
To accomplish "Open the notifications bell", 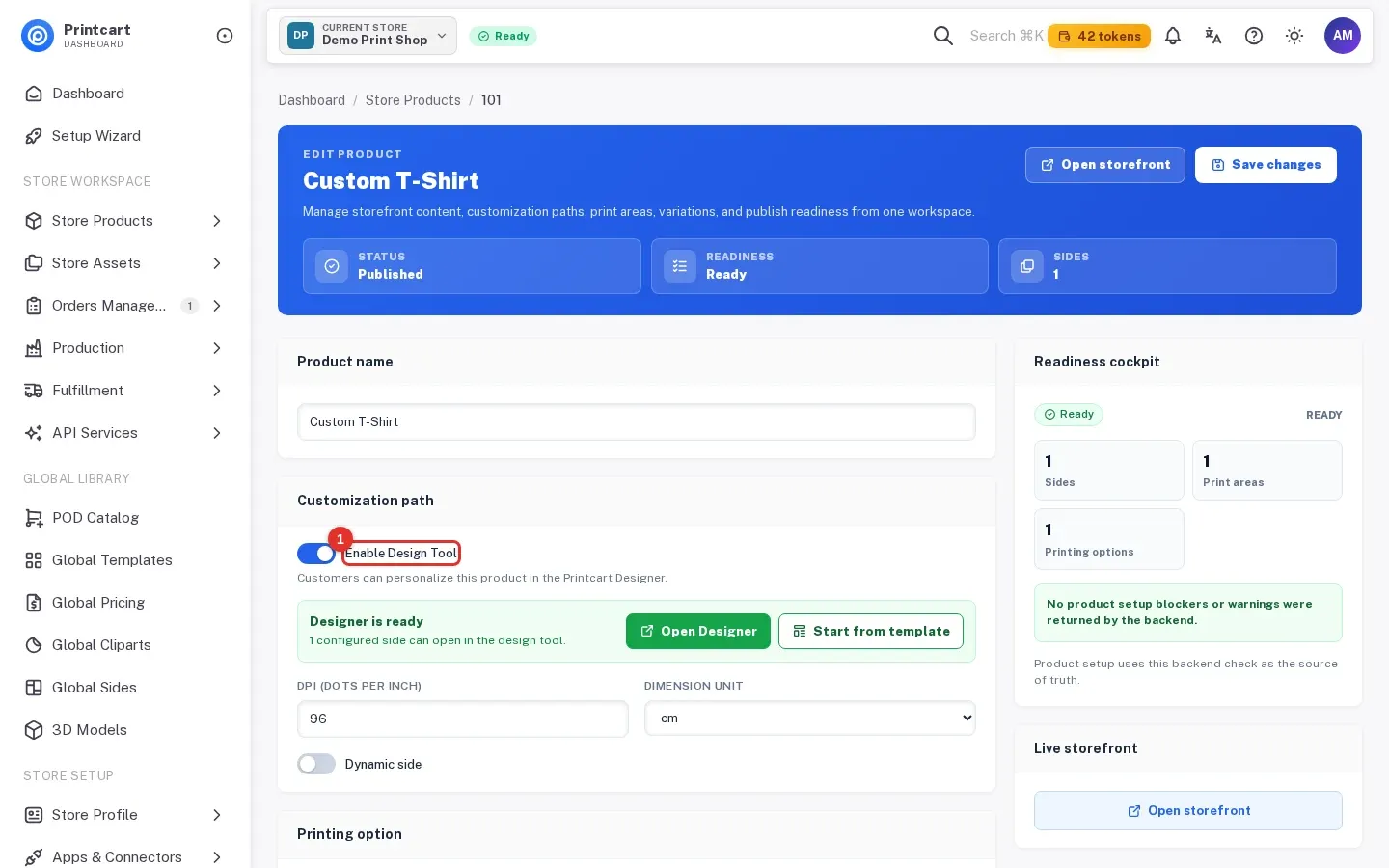I will point(1173,36).
